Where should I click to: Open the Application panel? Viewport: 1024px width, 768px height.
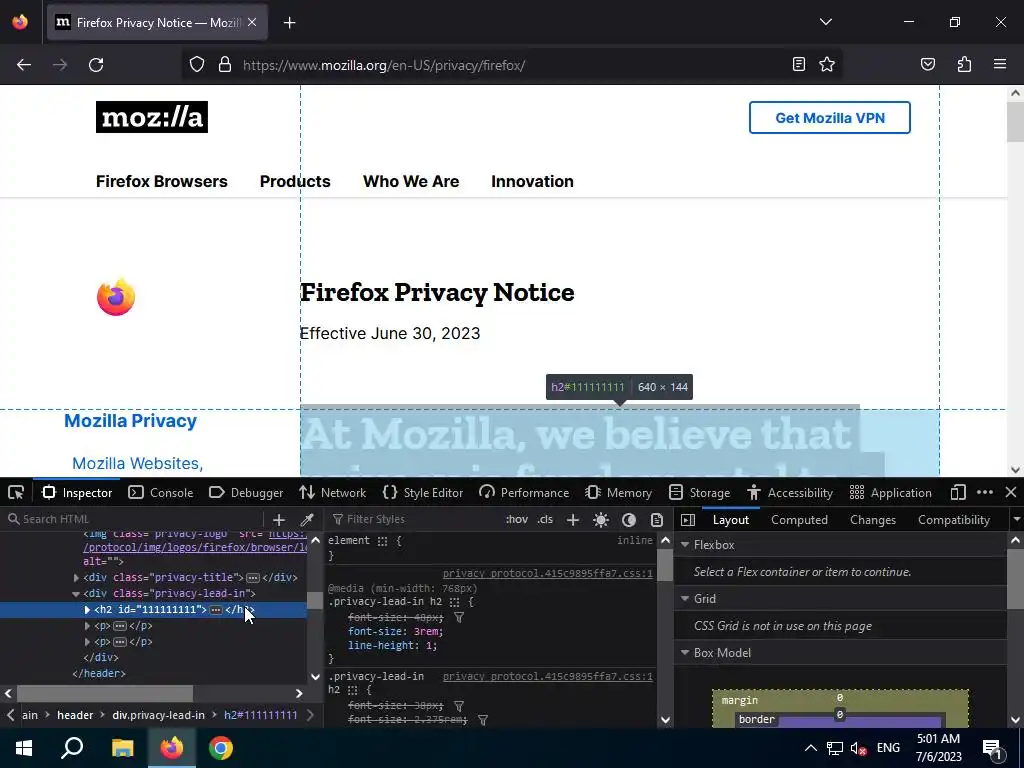tap(890, 492)
